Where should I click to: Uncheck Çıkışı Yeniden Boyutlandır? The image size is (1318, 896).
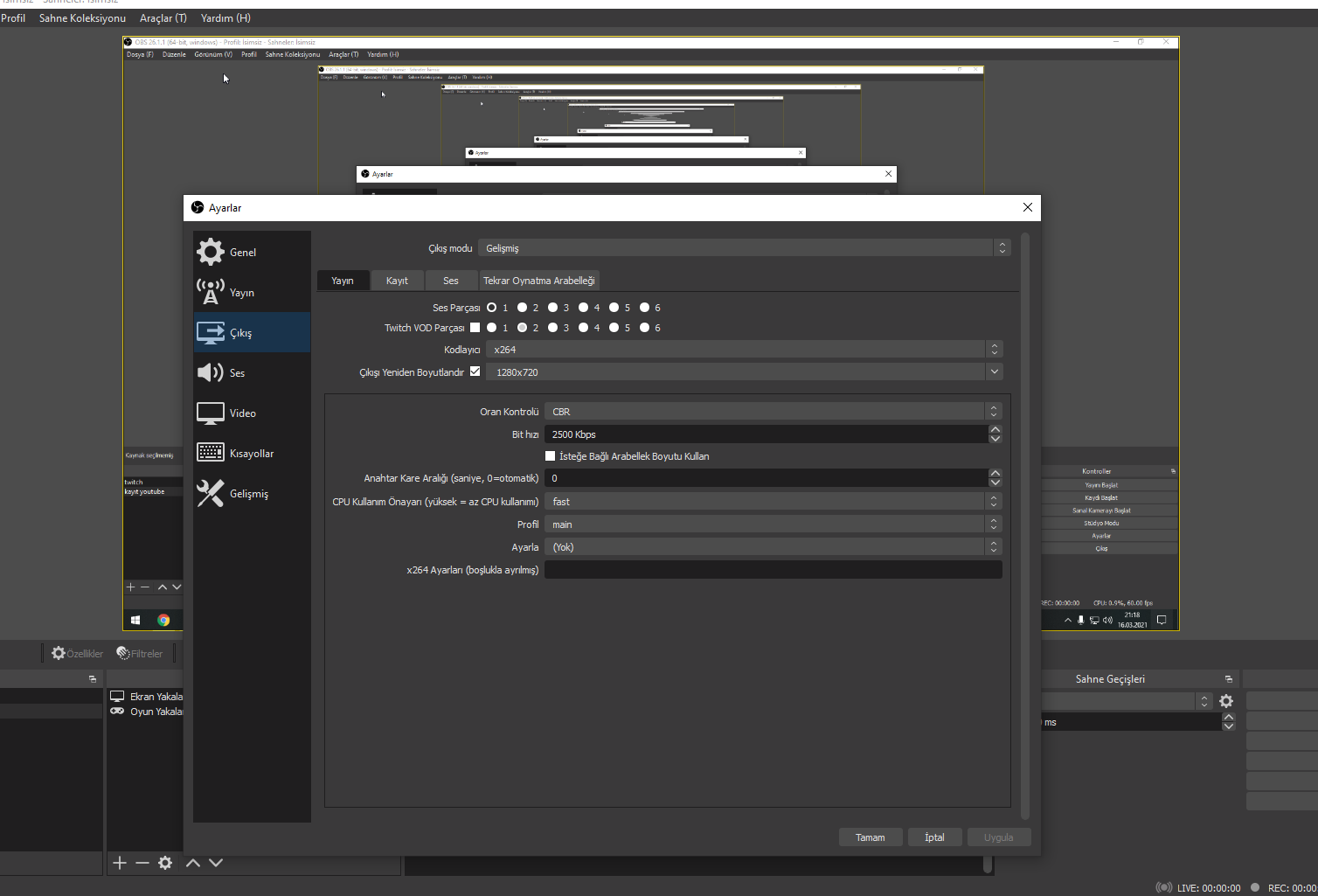click(475, 372)
